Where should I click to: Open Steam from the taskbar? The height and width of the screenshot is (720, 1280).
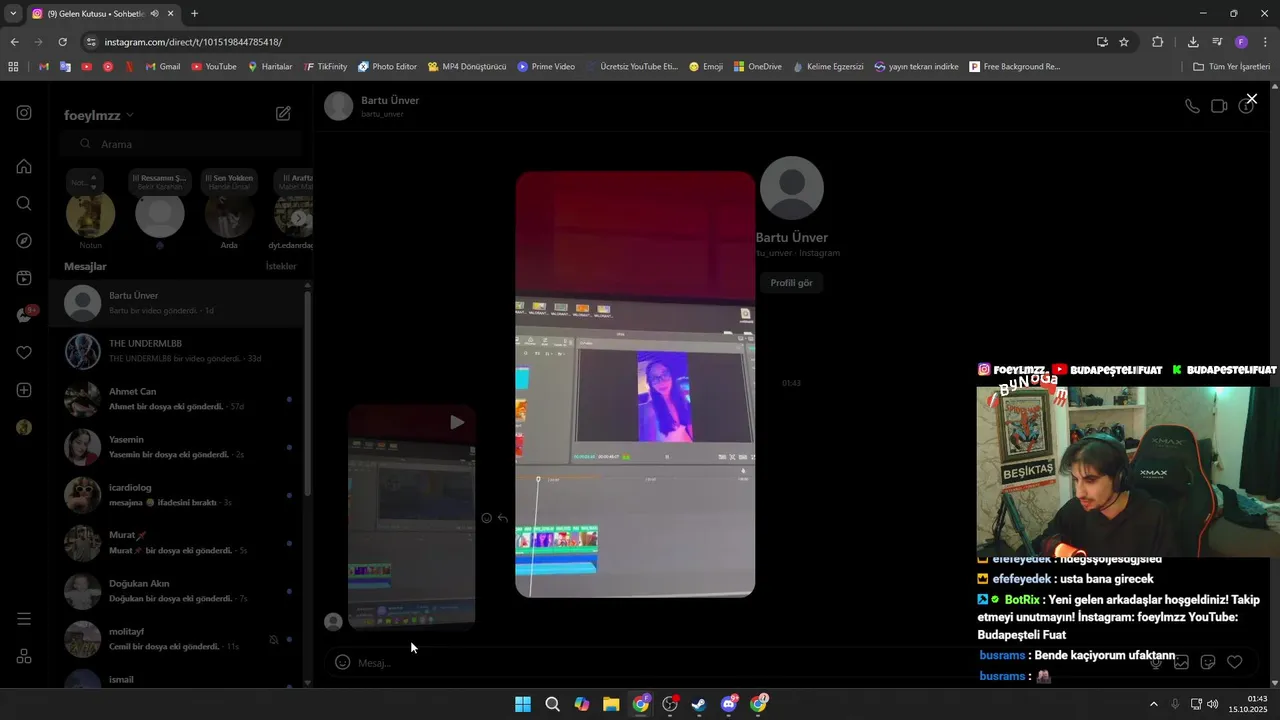coord(699,704)
